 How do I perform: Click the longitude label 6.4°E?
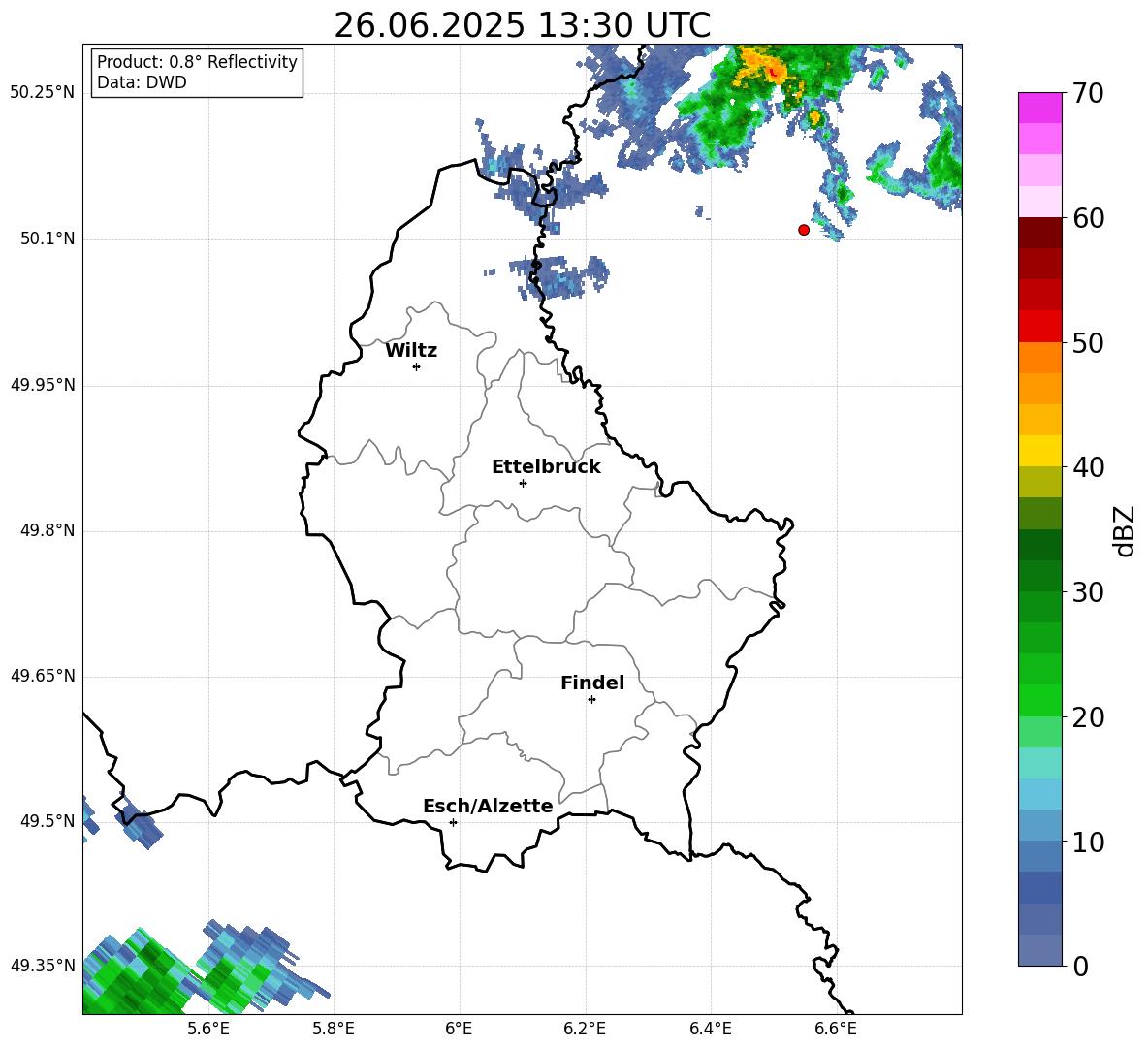711,1029
